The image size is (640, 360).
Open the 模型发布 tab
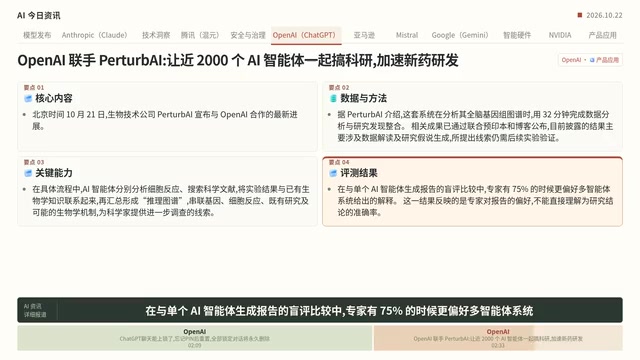coord(37,35)
